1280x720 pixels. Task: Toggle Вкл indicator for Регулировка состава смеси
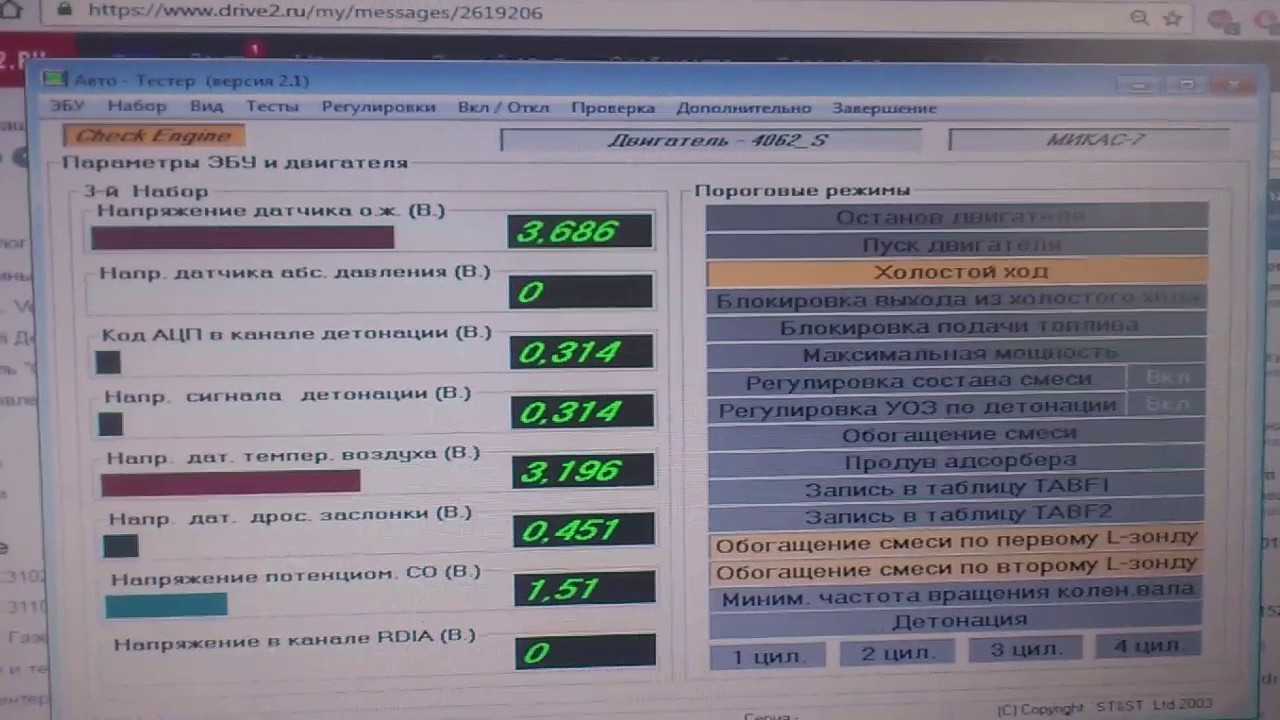click(x=1166, y=378)
